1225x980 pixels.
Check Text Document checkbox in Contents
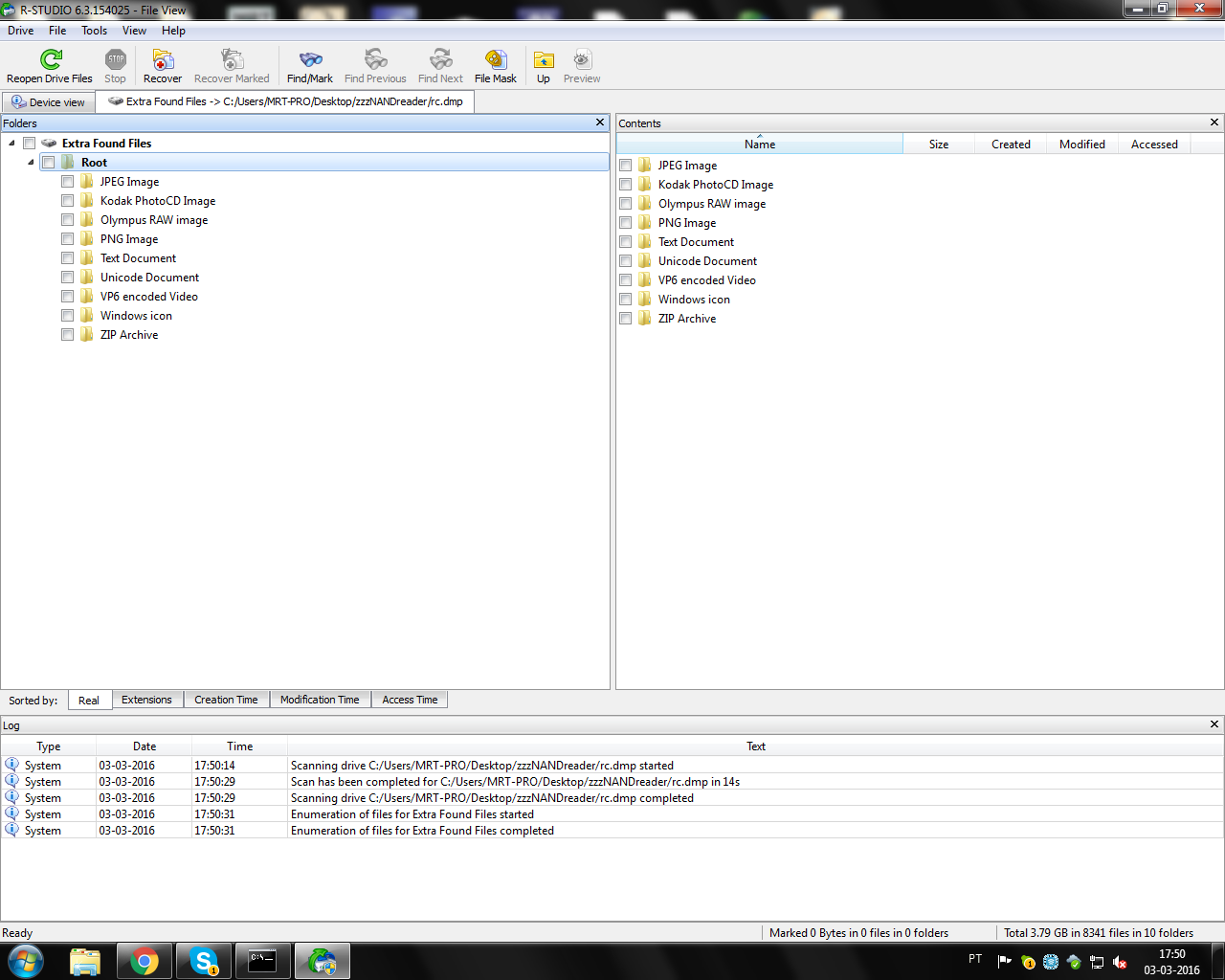coord(626,242)
